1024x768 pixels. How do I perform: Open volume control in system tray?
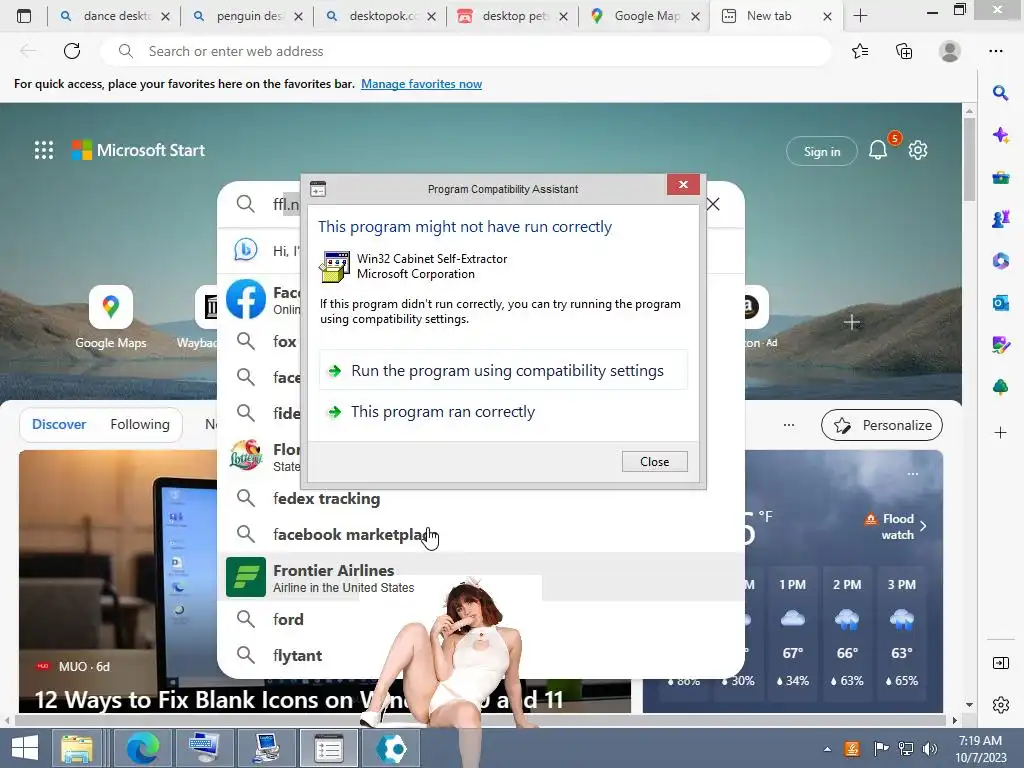coord(929,749)
